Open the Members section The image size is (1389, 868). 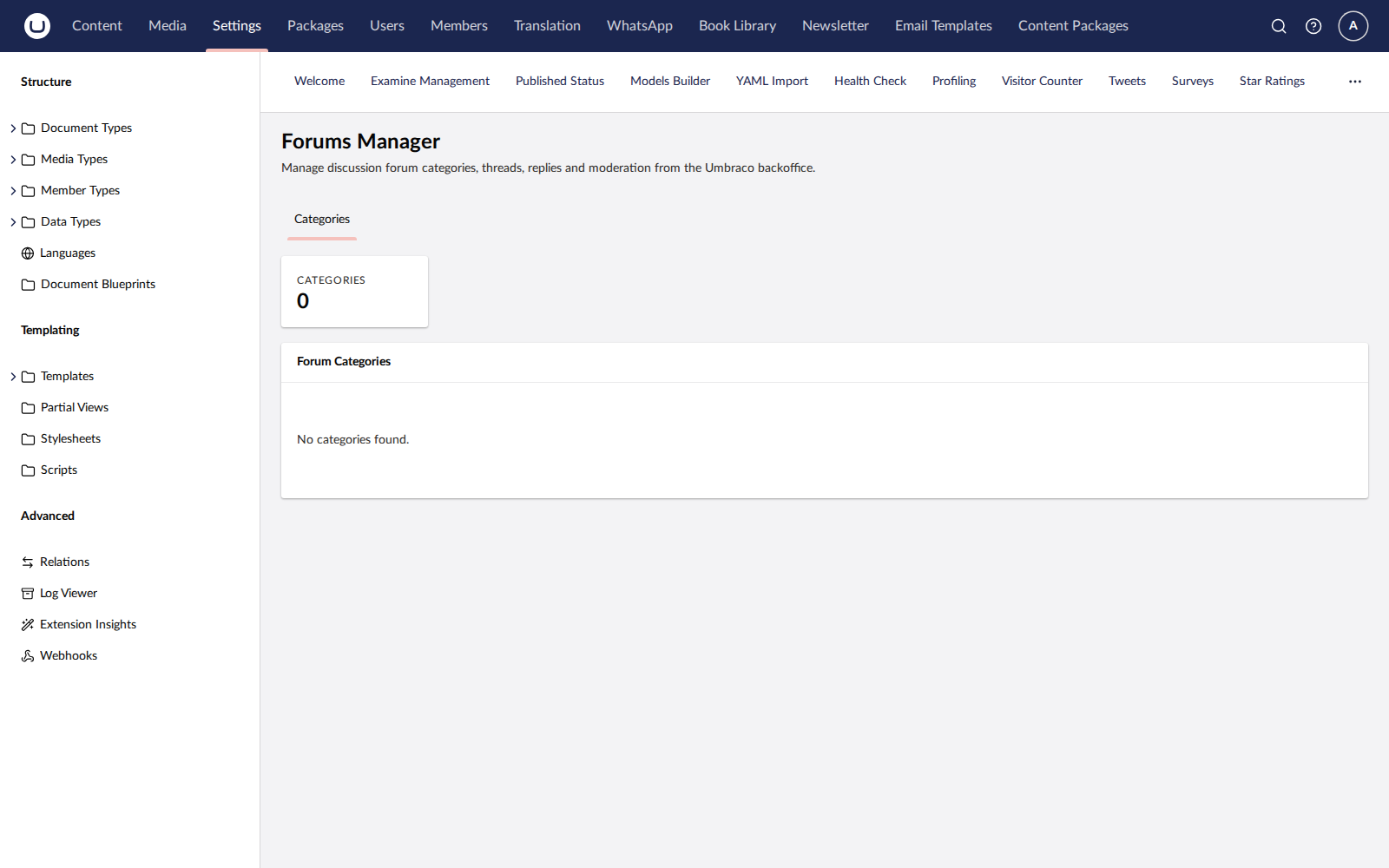[x=459, y=26]
